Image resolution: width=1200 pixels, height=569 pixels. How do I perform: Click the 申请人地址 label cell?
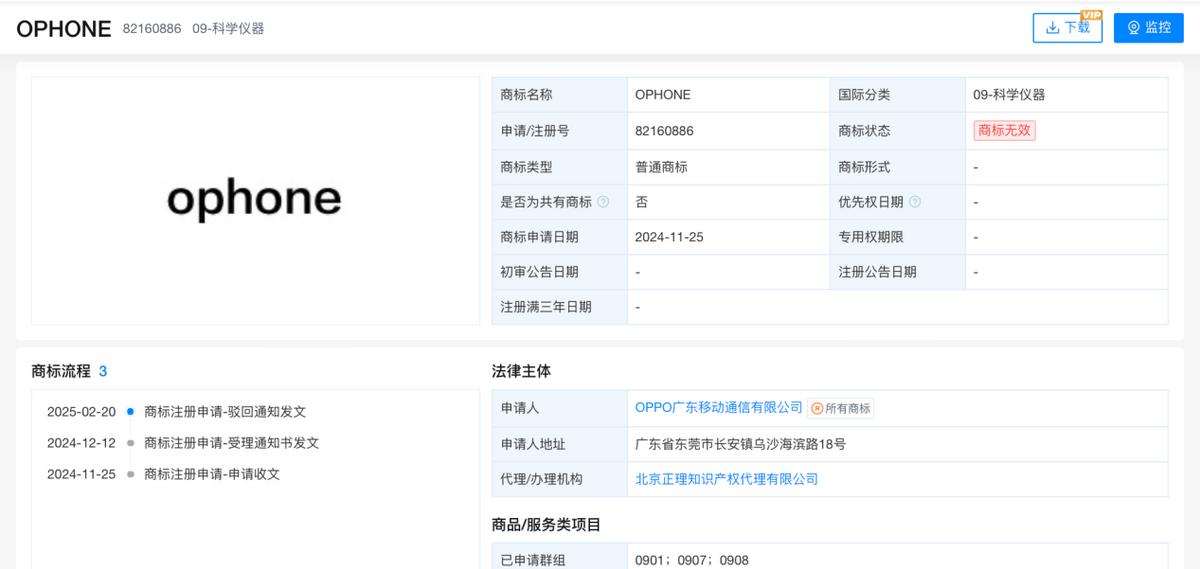560,444
